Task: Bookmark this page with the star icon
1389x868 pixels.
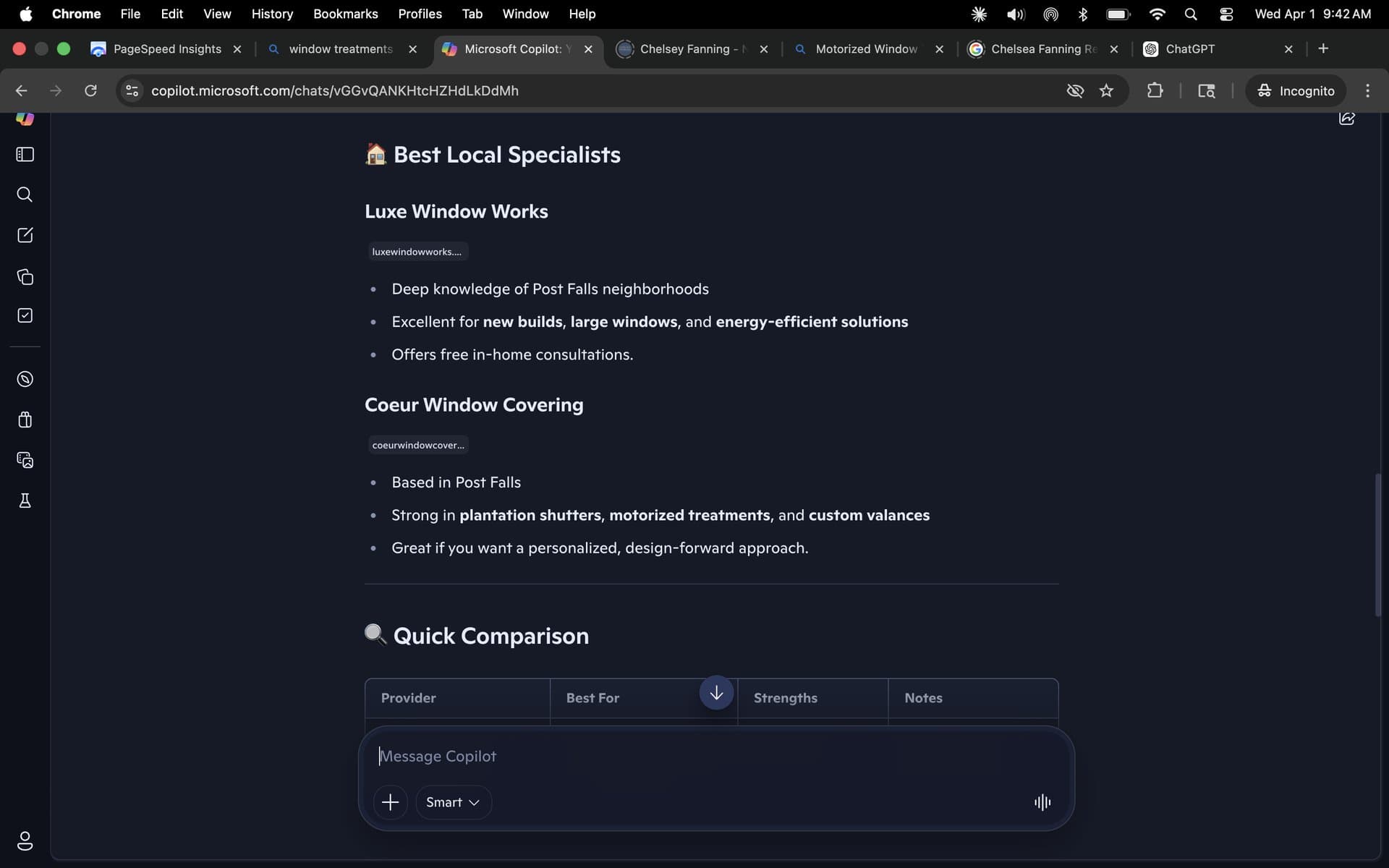Action: point(1107,90)
